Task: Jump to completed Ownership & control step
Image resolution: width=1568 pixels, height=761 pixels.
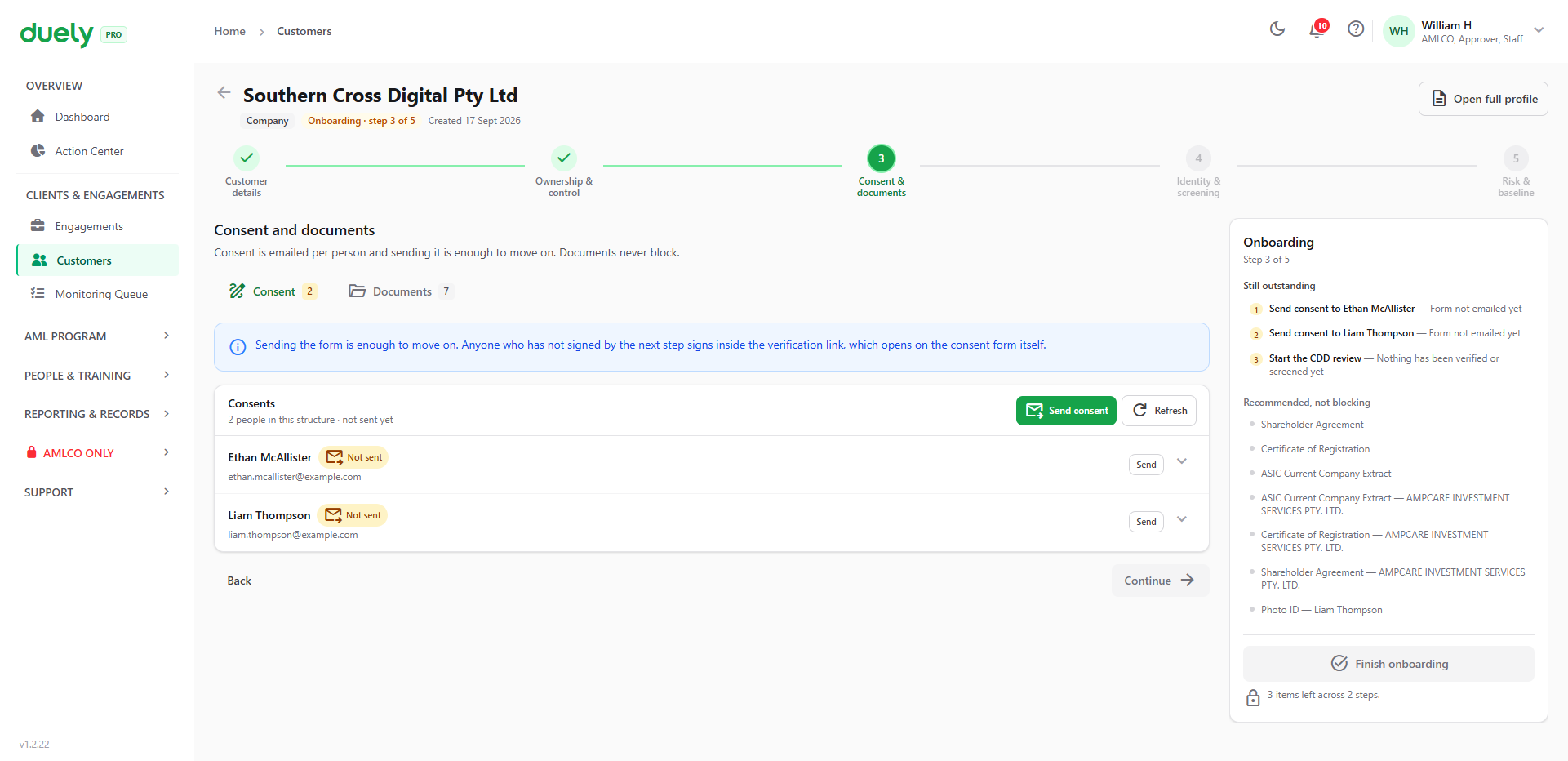Action: click(x=564, y=171)
